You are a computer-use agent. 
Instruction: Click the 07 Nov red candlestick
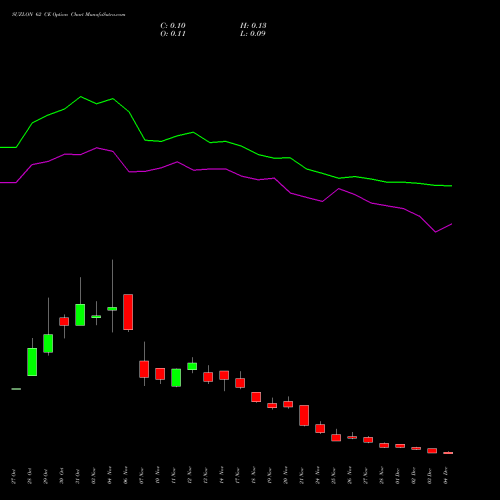tap(144, 369)
